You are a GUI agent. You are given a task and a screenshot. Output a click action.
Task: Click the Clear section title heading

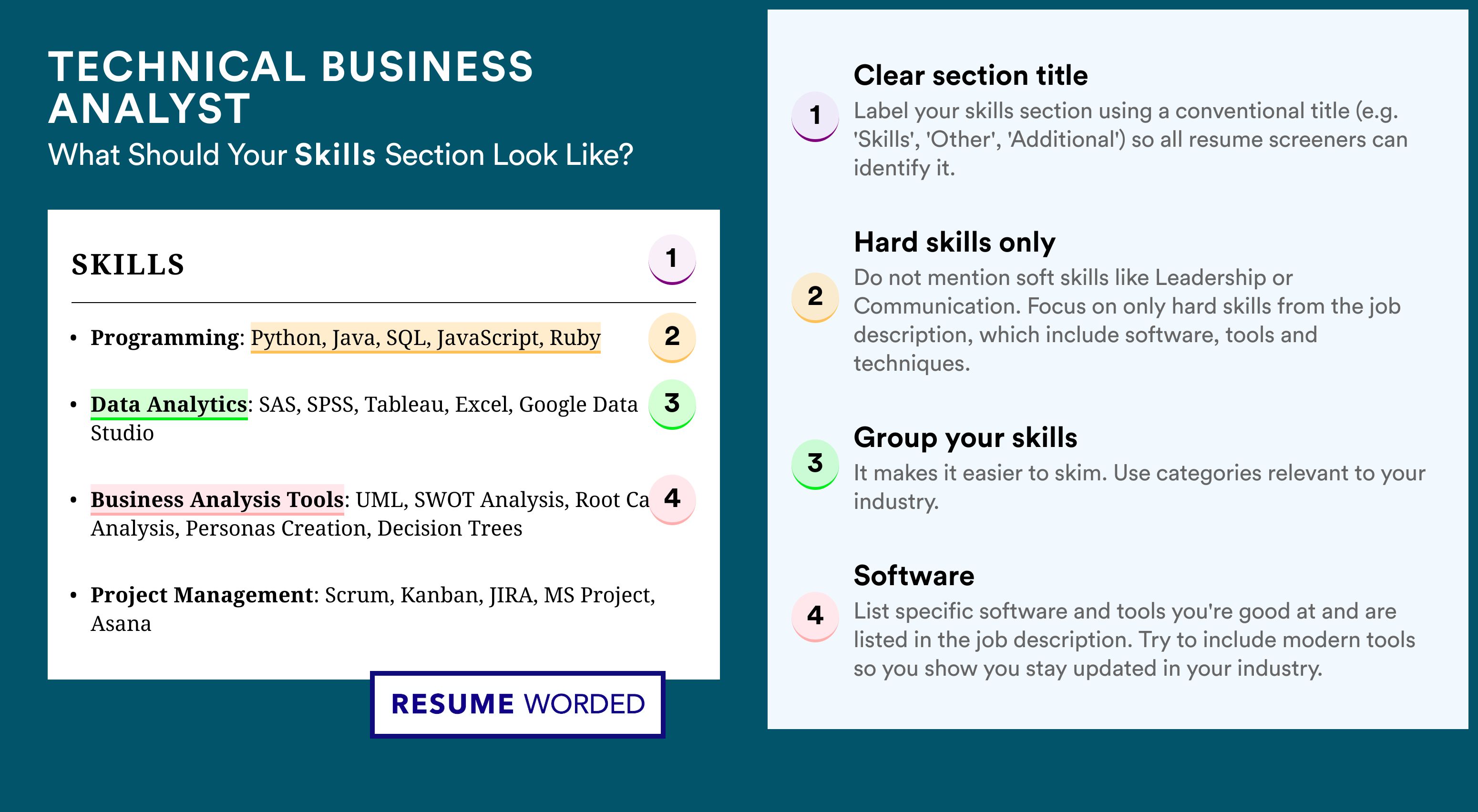point(970,75)
